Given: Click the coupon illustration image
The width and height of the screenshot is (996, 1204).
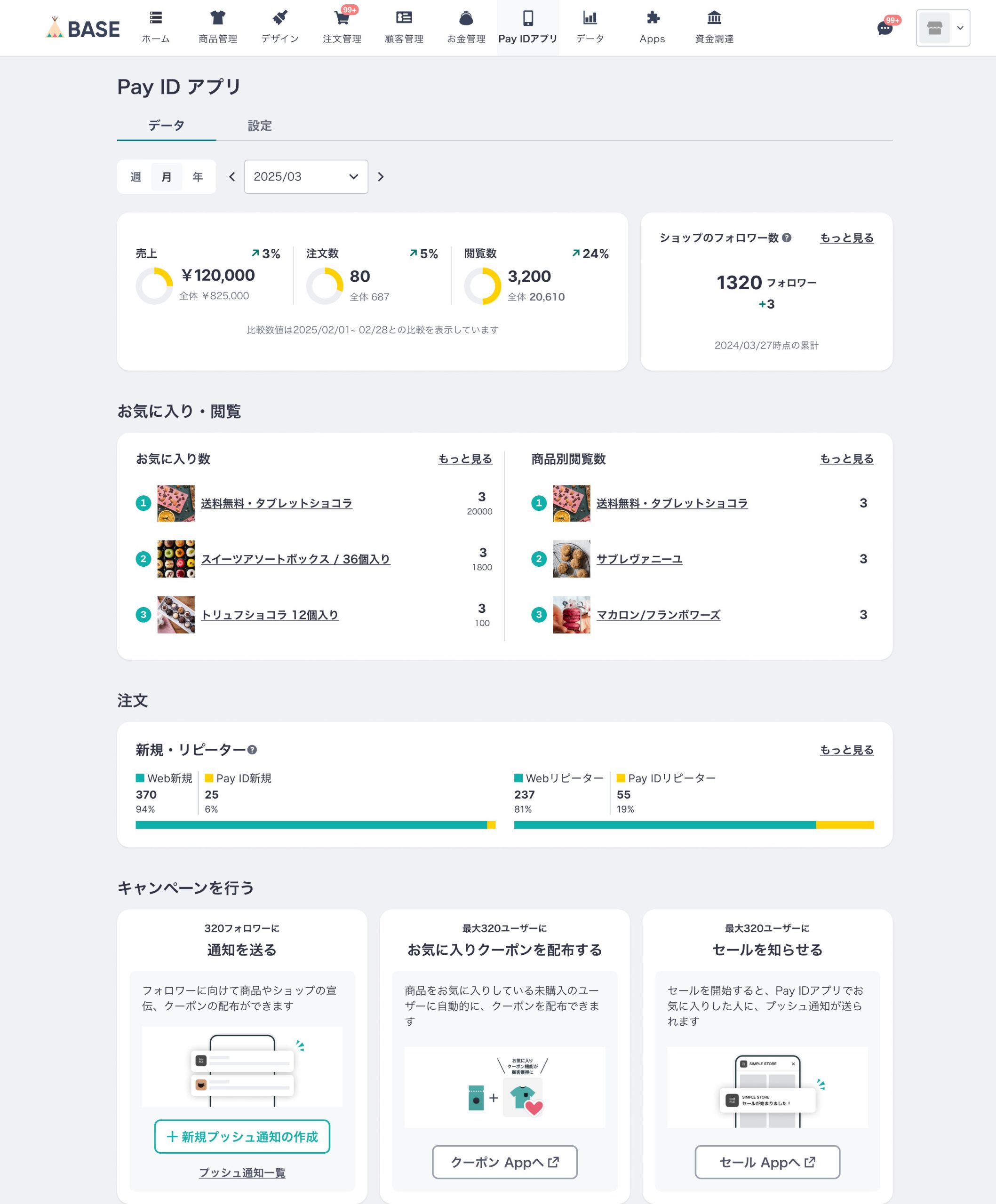Looking at the screenshot, I should (x=505, y=1087).
